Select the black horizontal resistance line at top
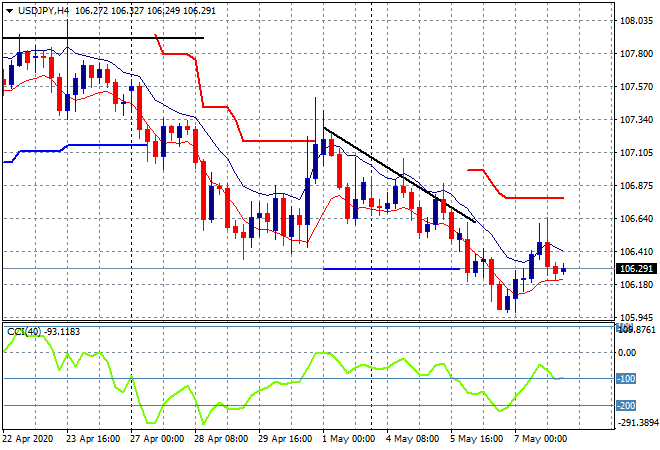Viewport: 660px width, 450px height. (x=103, y=38)
